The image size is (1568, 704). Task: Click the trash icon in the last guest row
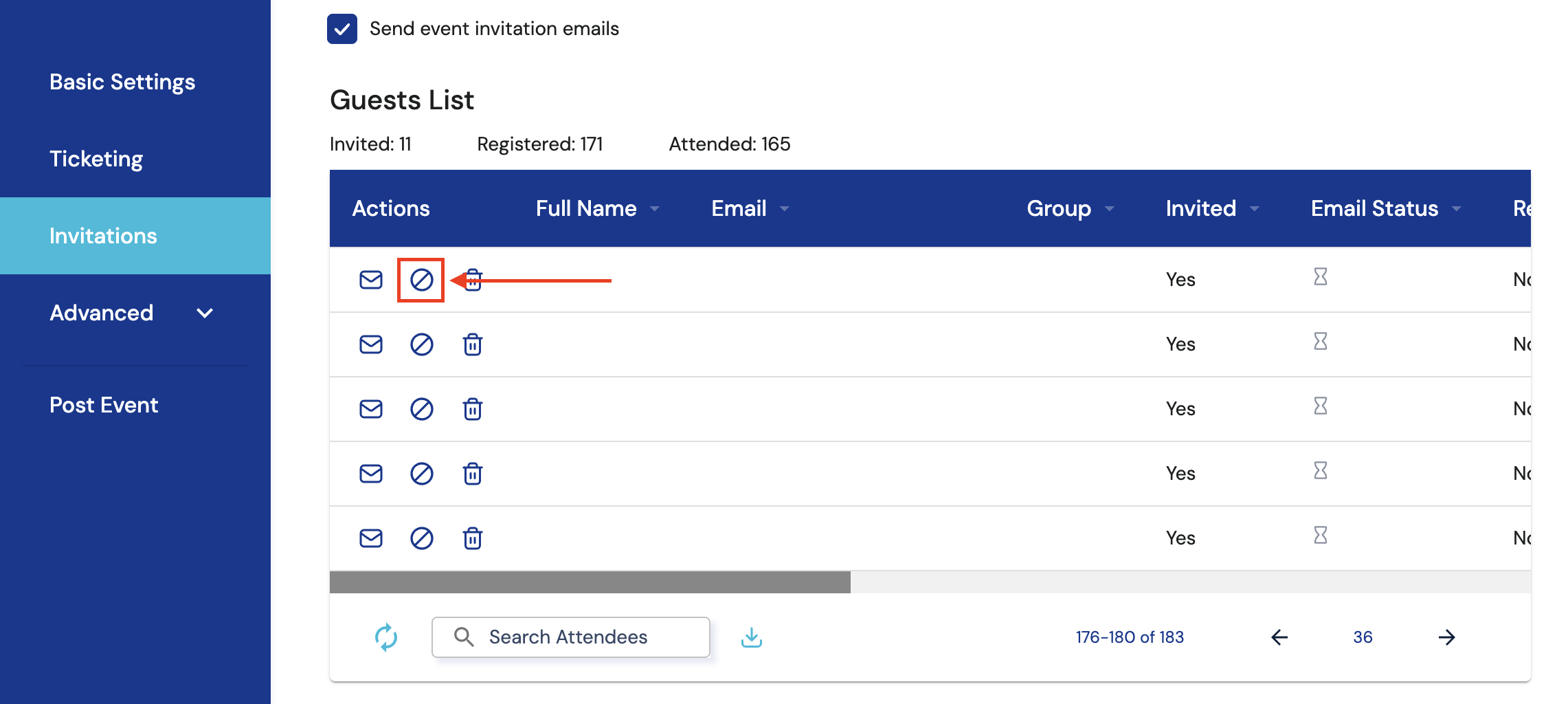(472, 538)
